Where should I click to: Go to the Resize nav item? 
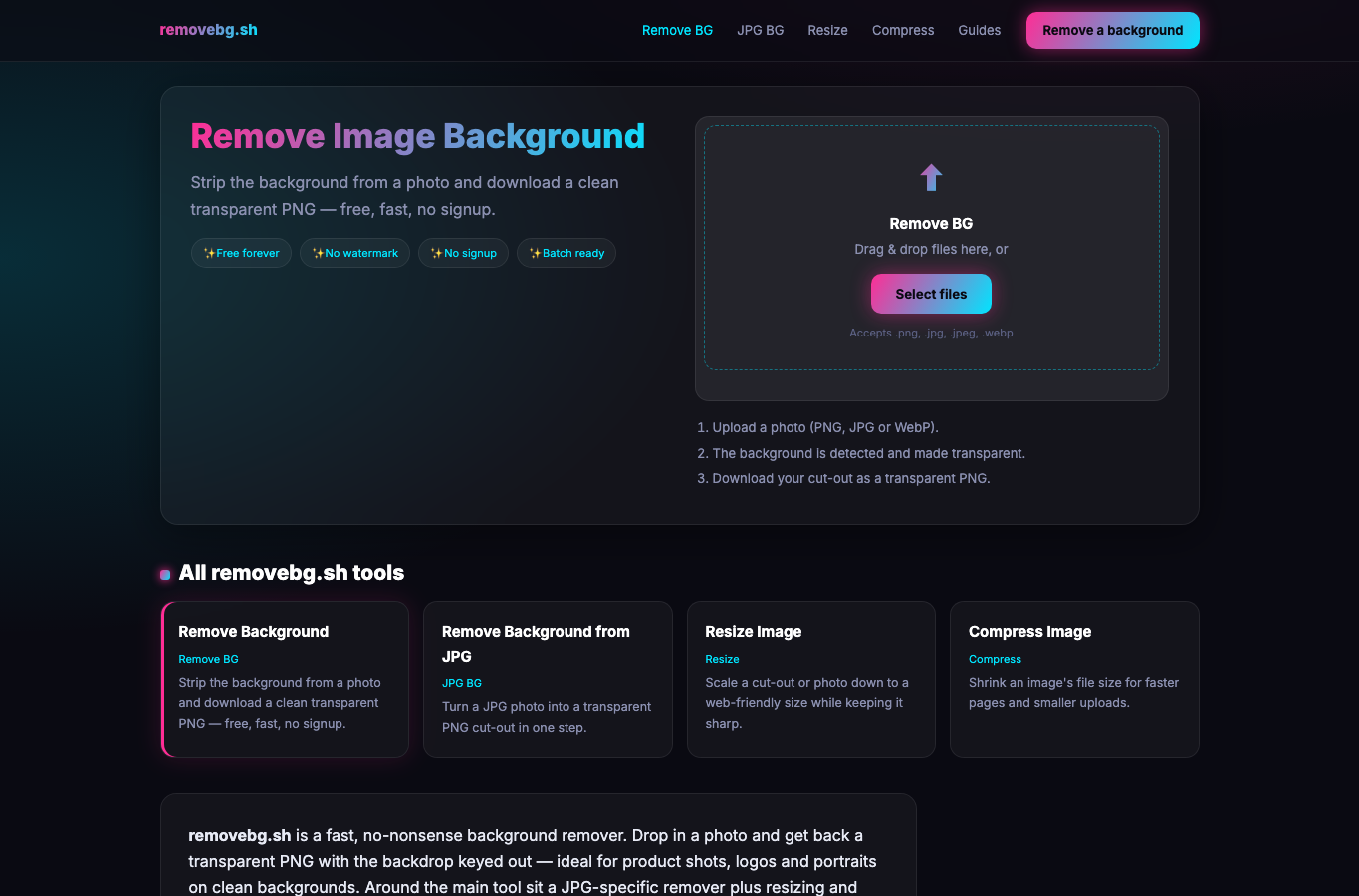click(x=827, y=30)
